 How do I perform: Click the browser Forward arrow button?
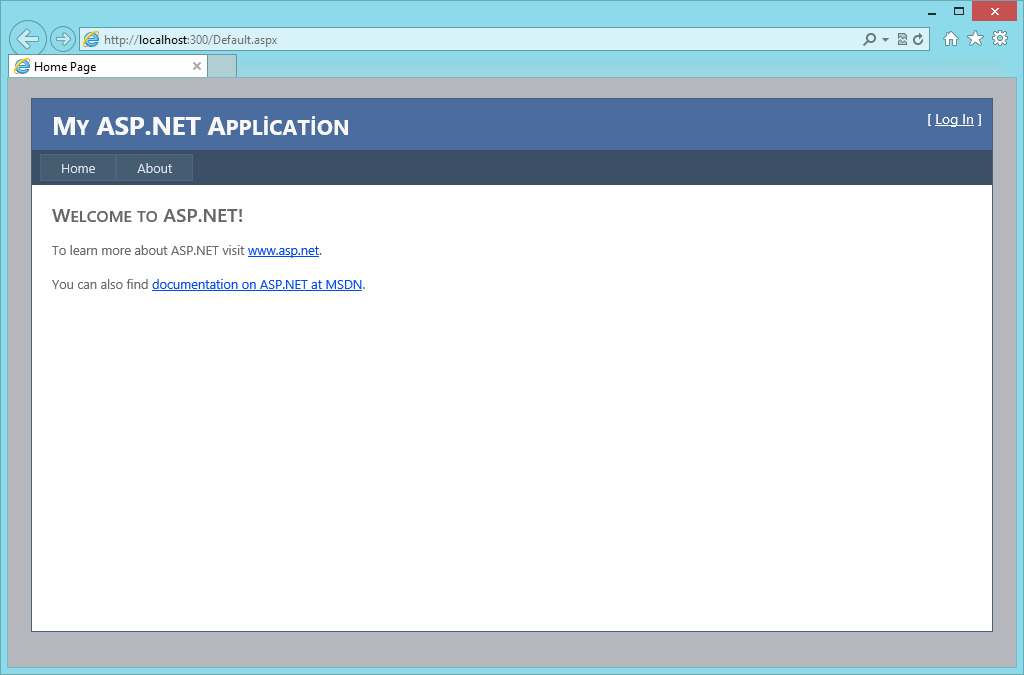[63, 39]
